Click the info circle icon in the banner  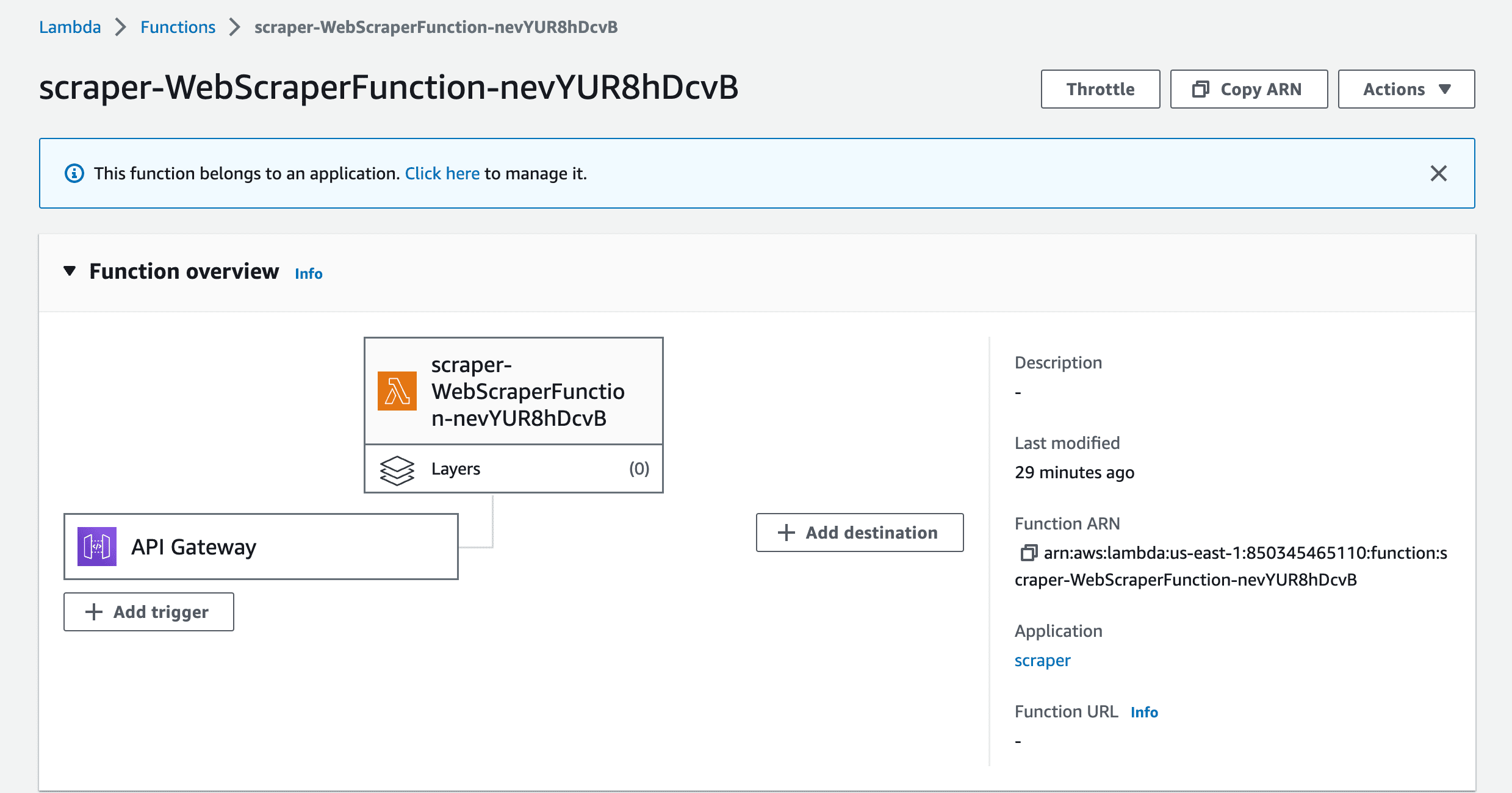click(x=74, y=173)
